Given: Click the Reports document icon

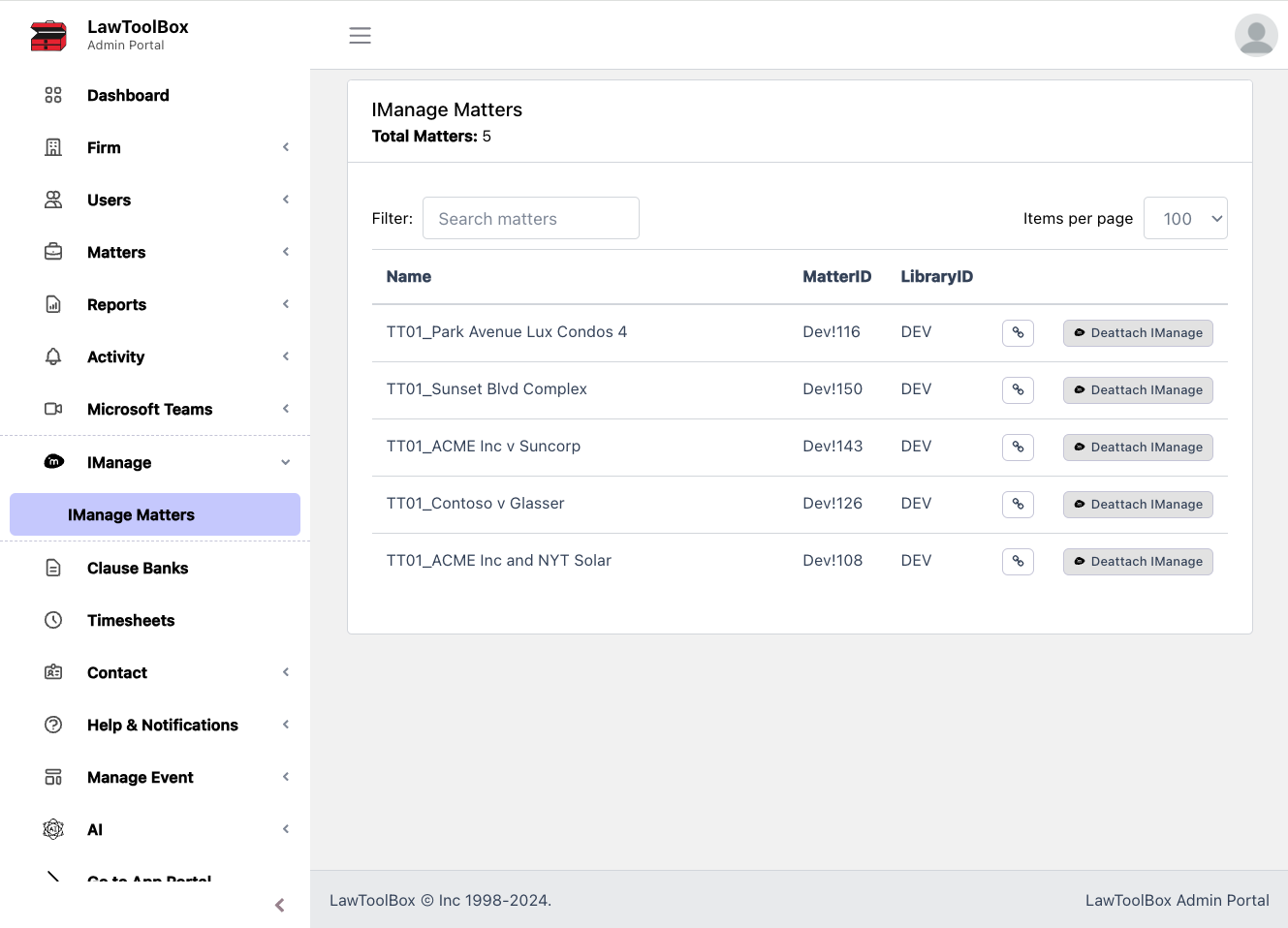Looking at the screenshot, I should pyautogui.click(x=53, y=304).
